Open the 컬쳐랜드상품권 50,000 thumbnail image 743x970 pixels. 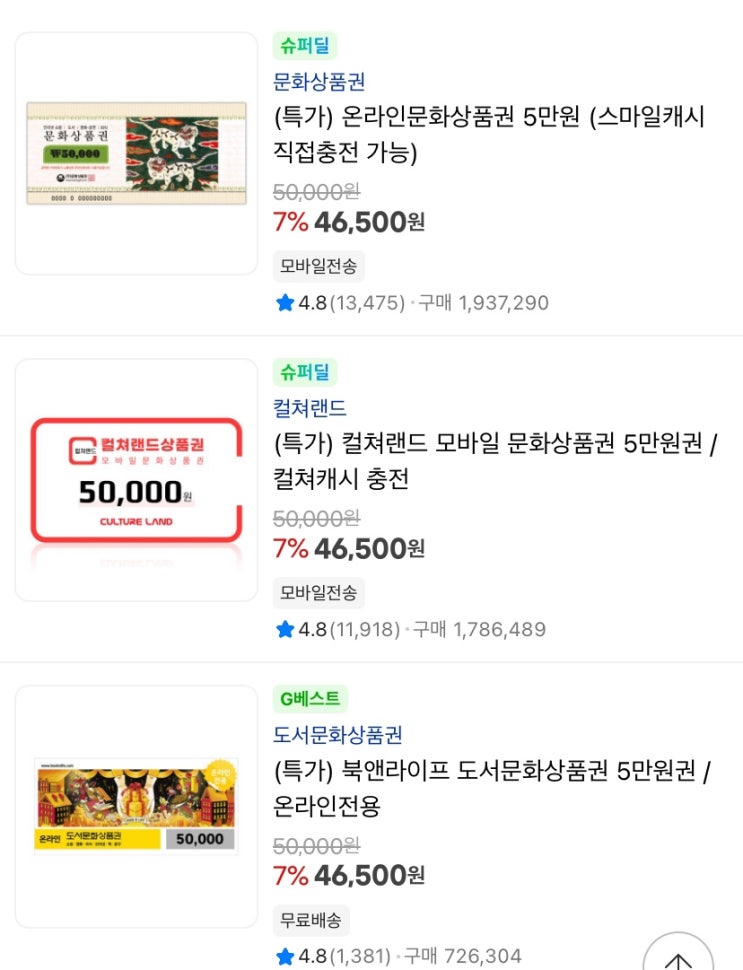[x=136, y=480]
